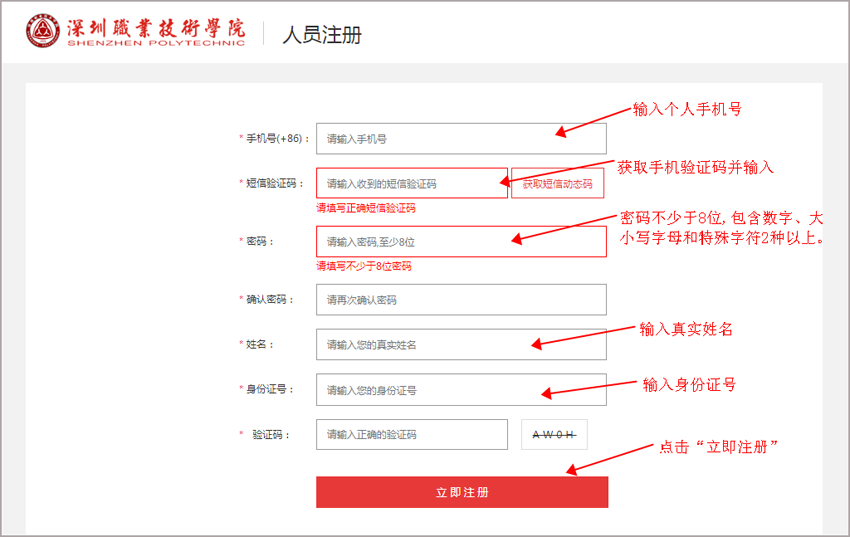850x537 pixels.
Task: Click the 短信验证码 field label
Action: (x=272, y=184)
